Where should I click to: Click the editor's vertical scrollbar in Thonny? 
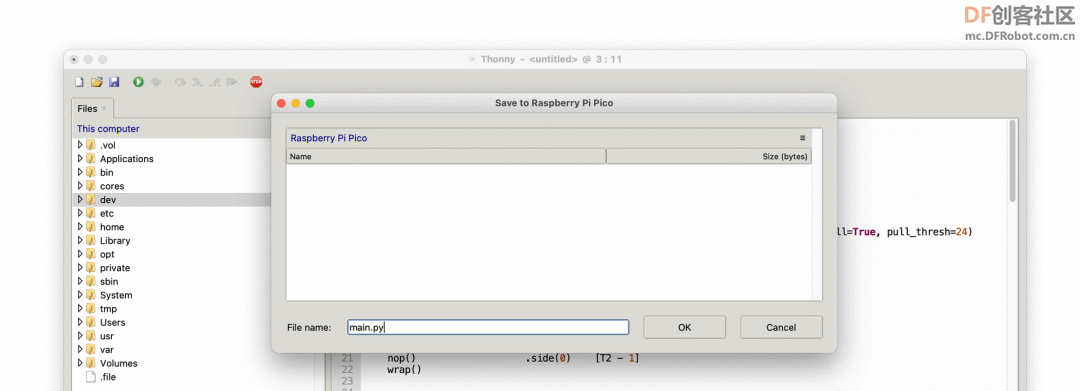[1012, 162]
